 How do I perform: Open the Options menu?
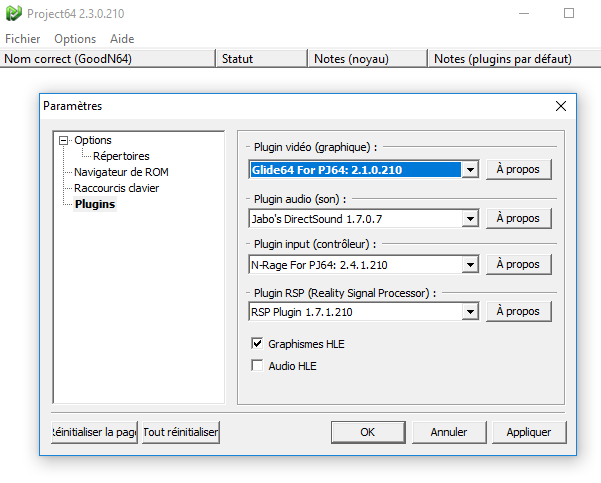[x=75, y=39]
